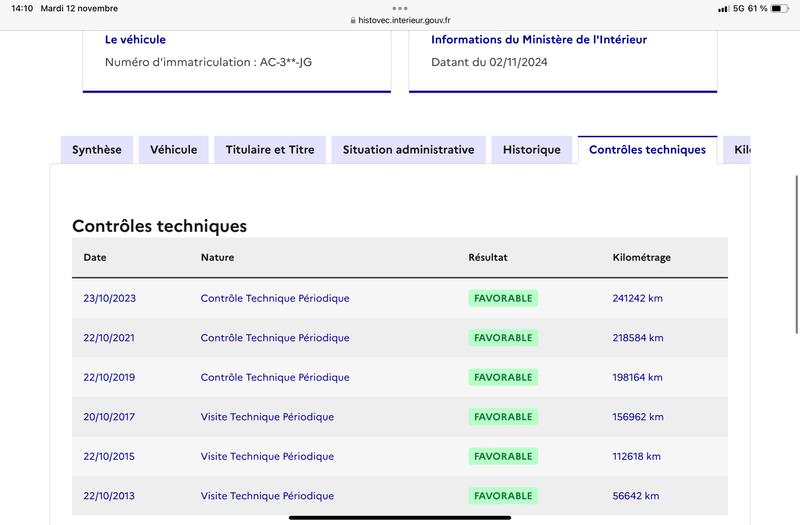800x525 pixels.
Task: Open the three-dots multitasking menu
Action: point(399,8)
